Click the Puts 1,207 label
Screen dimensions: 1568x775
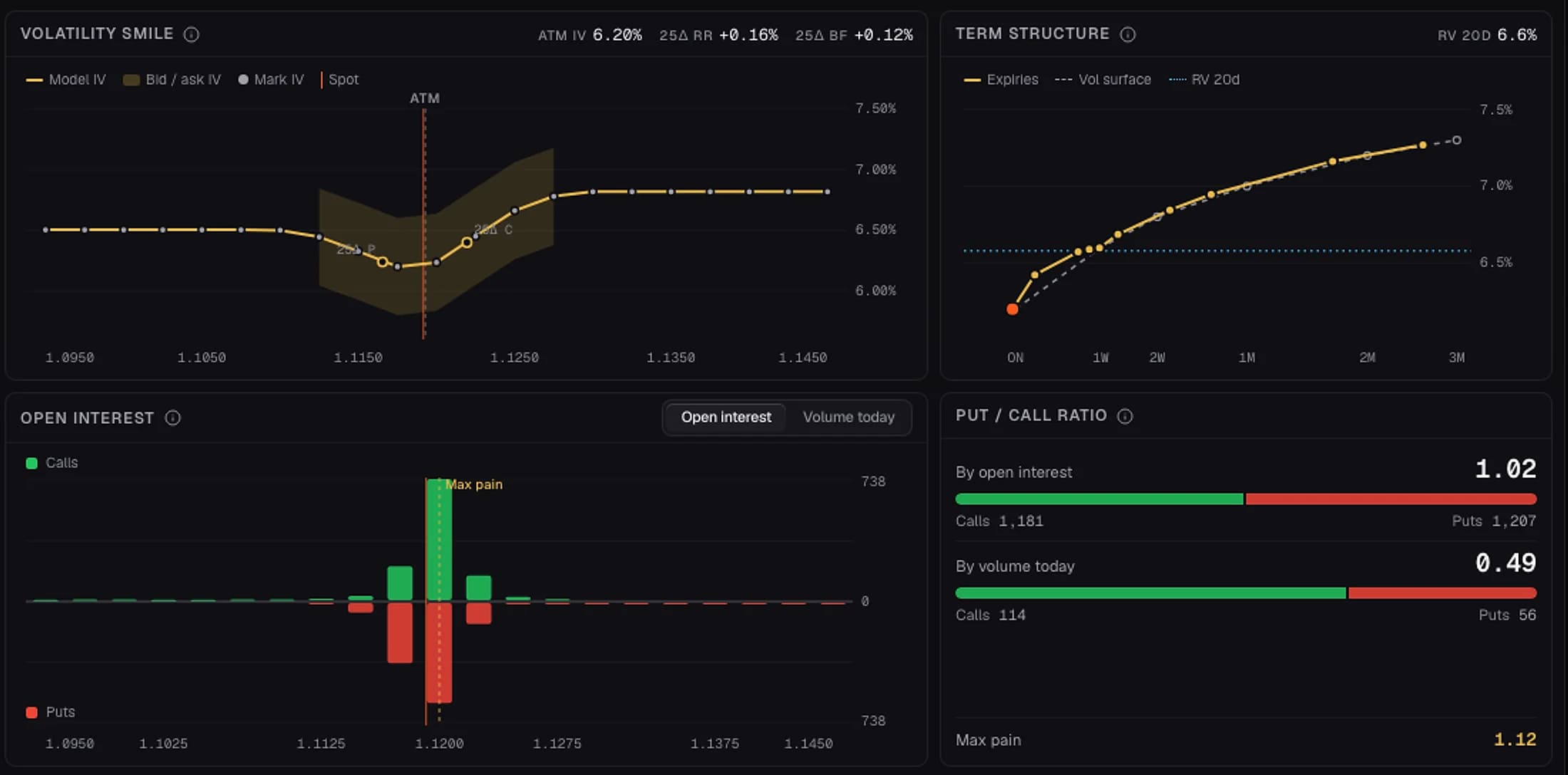1494,521
